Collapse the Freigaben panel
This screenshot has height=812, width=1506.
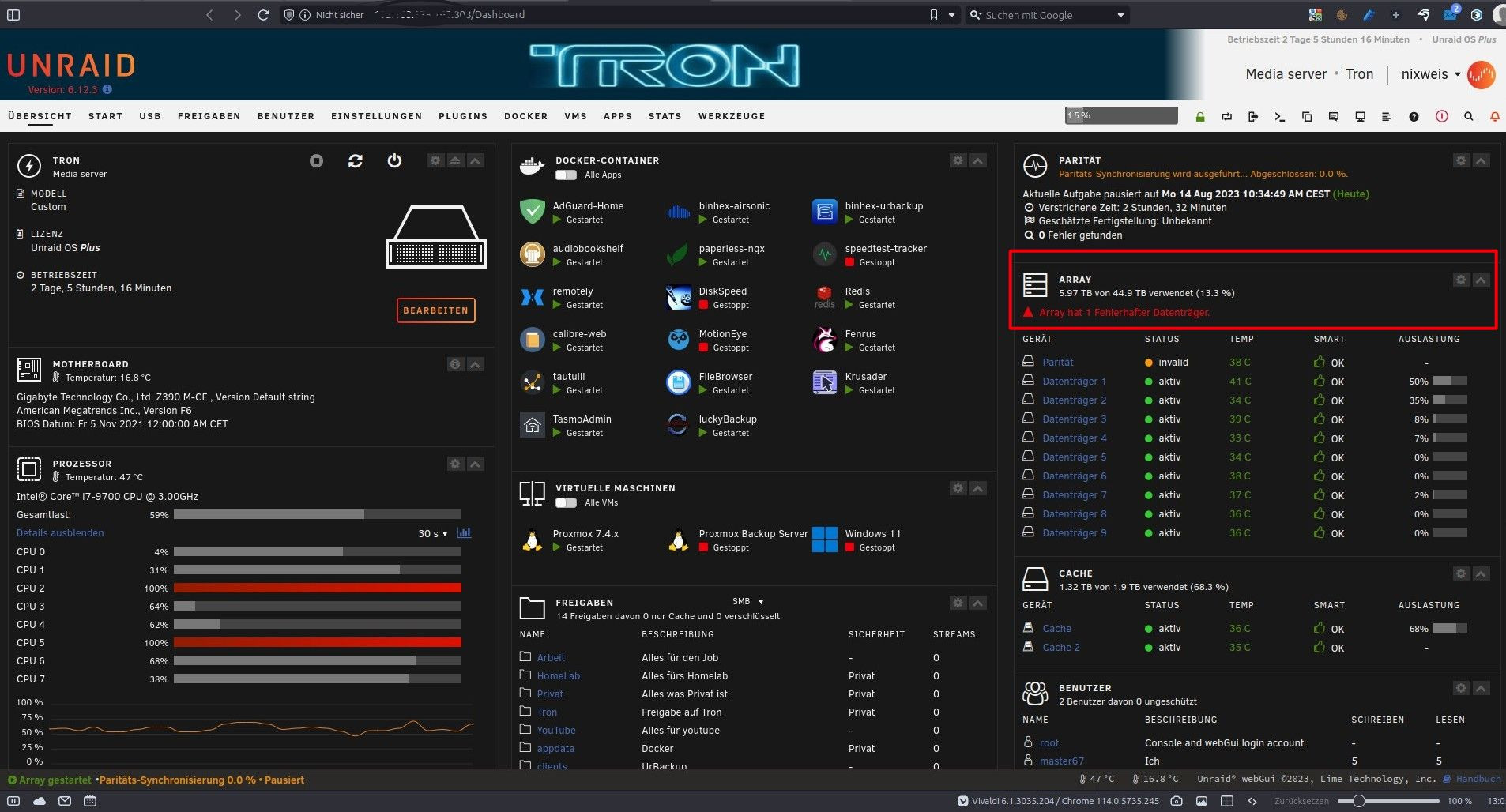tap(978, 603)
